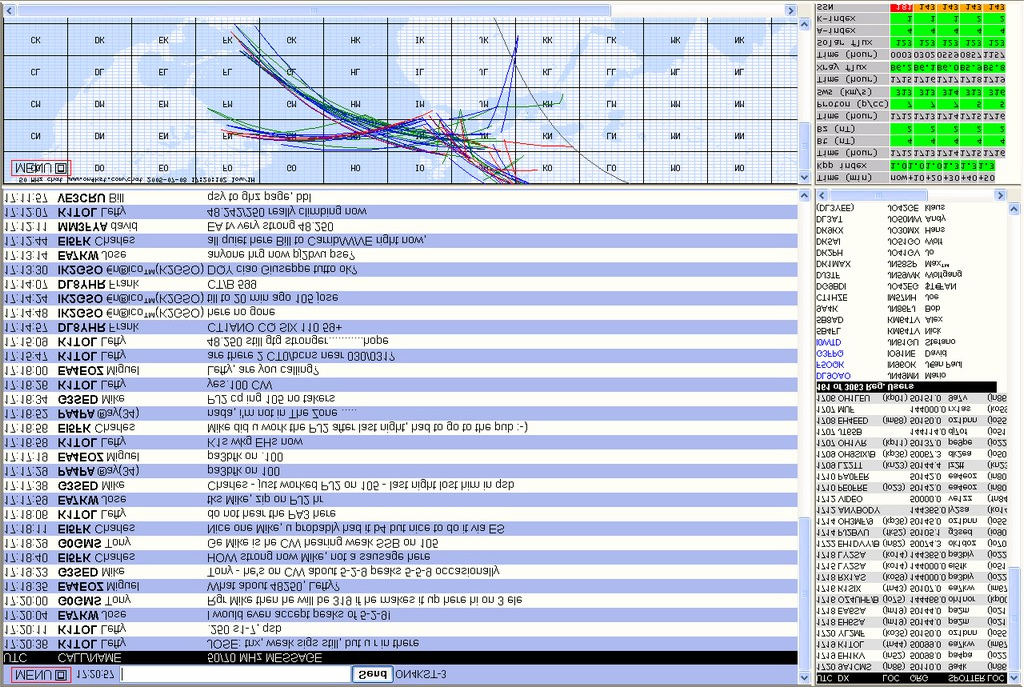This screenshot has width=1024, height=687.
Task: Click the right panel vertical scrollbar thumb
Action: (1014, 617)
